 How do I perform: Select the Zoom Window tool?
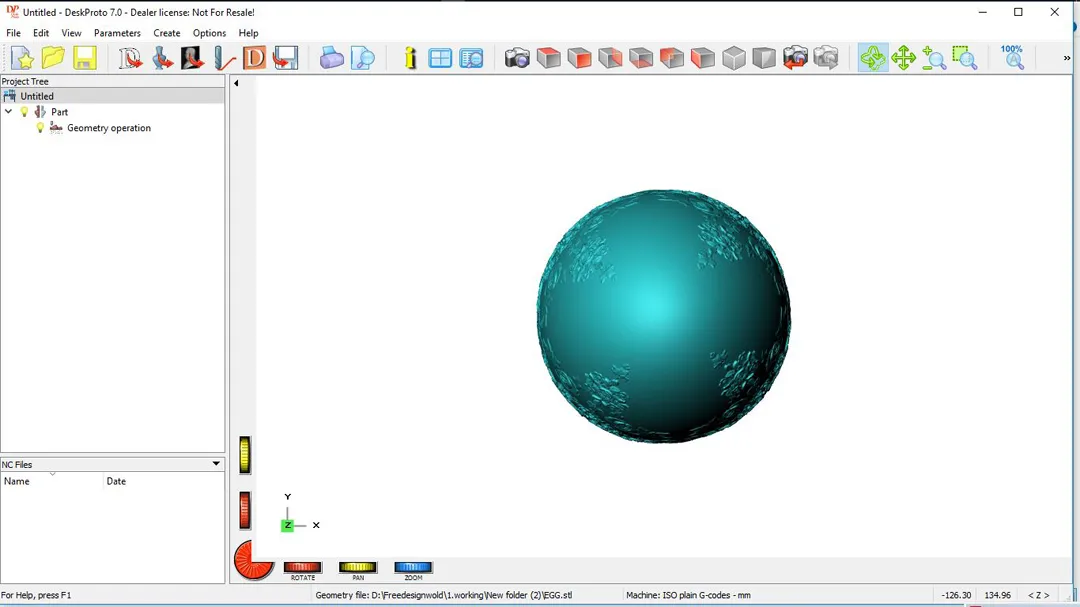[964, 58]
